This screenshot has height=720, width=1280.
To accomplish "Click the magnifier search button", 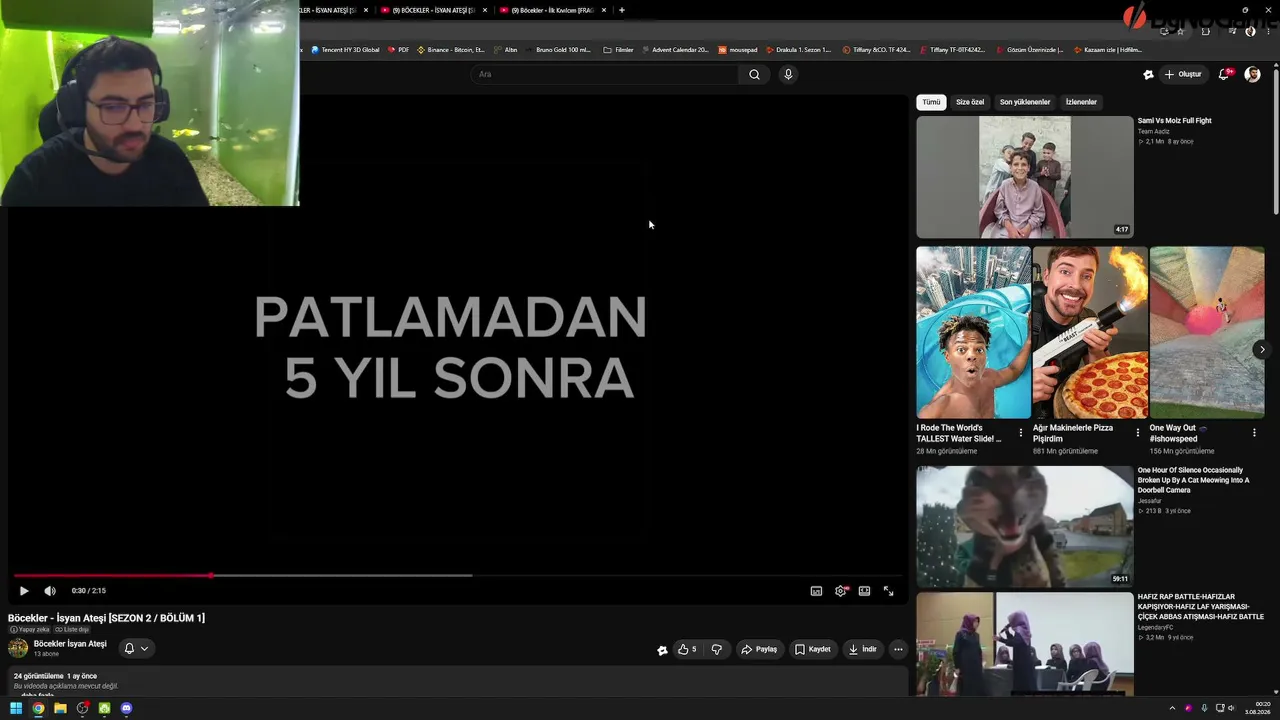I will click(x=754, y=74).
